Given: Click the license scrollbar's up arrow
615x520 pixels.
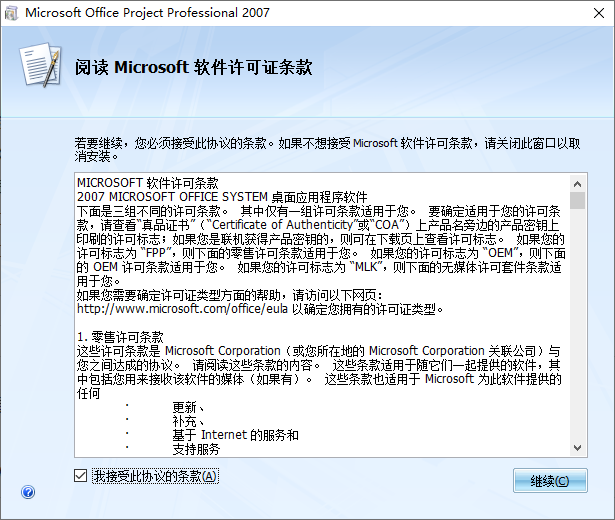Looking at the screenshot, I should (577, 184).
